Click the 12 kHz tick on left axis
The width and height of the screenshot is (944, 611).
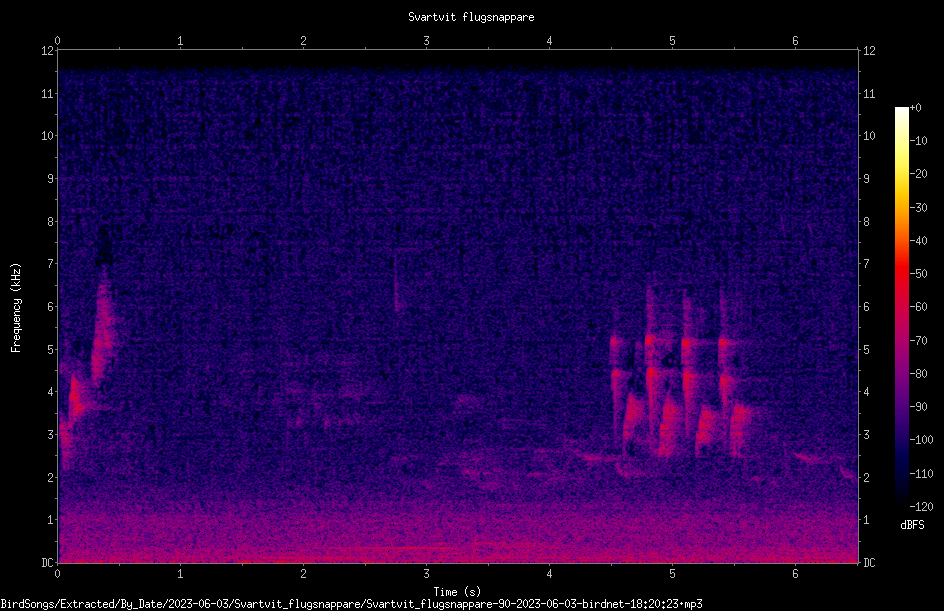(x=48, y=51)
